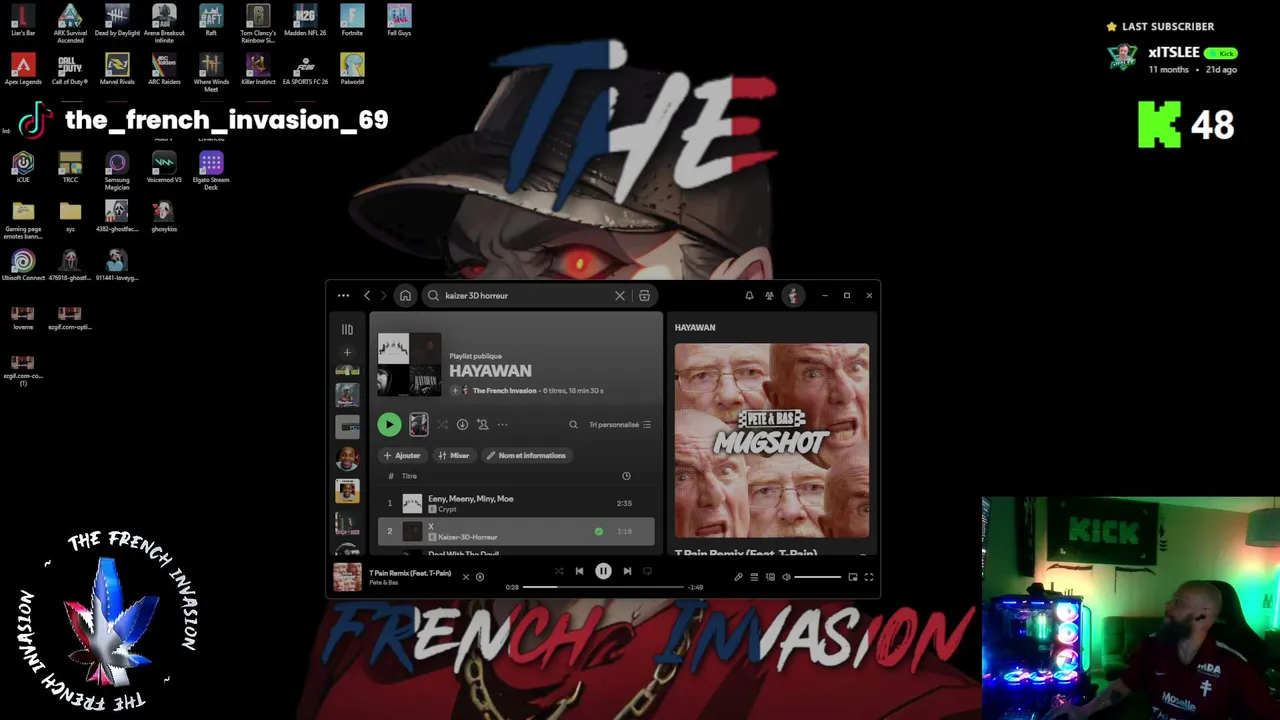Skip to the next track

coord(627,571)
